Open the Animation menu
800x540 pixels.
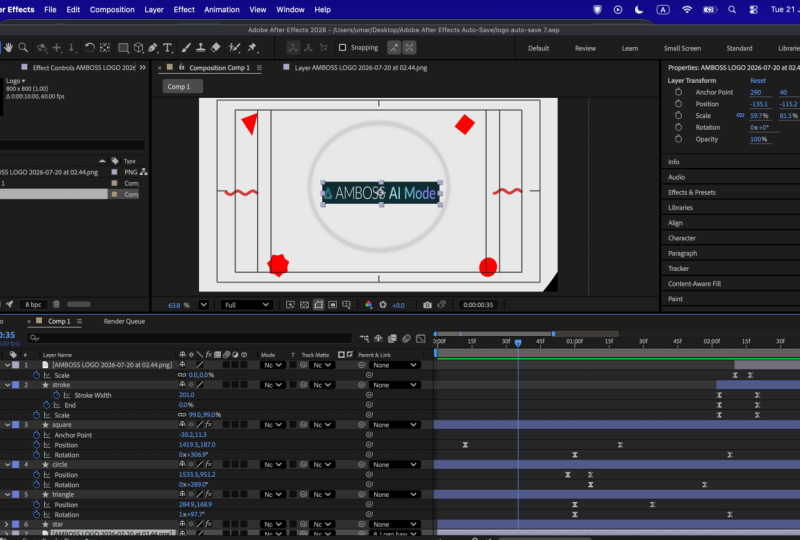click(222, 10)
